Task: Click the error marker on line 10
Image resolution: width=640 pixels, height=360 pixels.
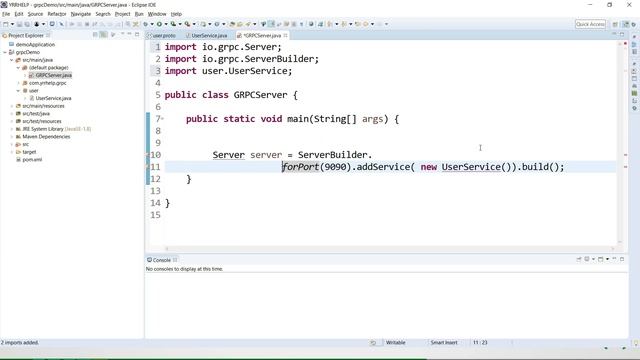Action: pos(148,155)
